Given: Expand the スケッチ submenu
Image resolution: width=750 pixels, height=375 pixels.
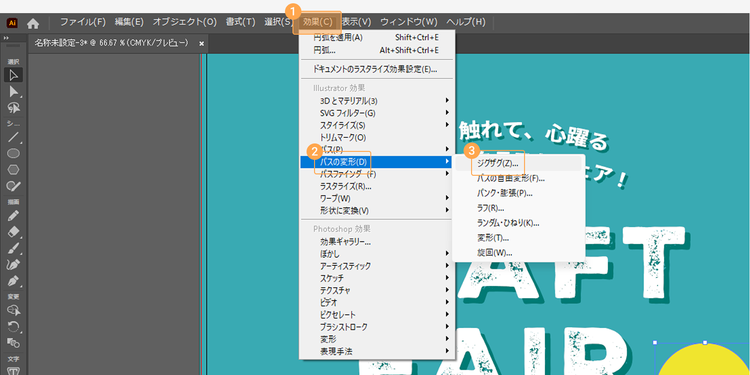Looking at the screenshot, I should [377, 278].
